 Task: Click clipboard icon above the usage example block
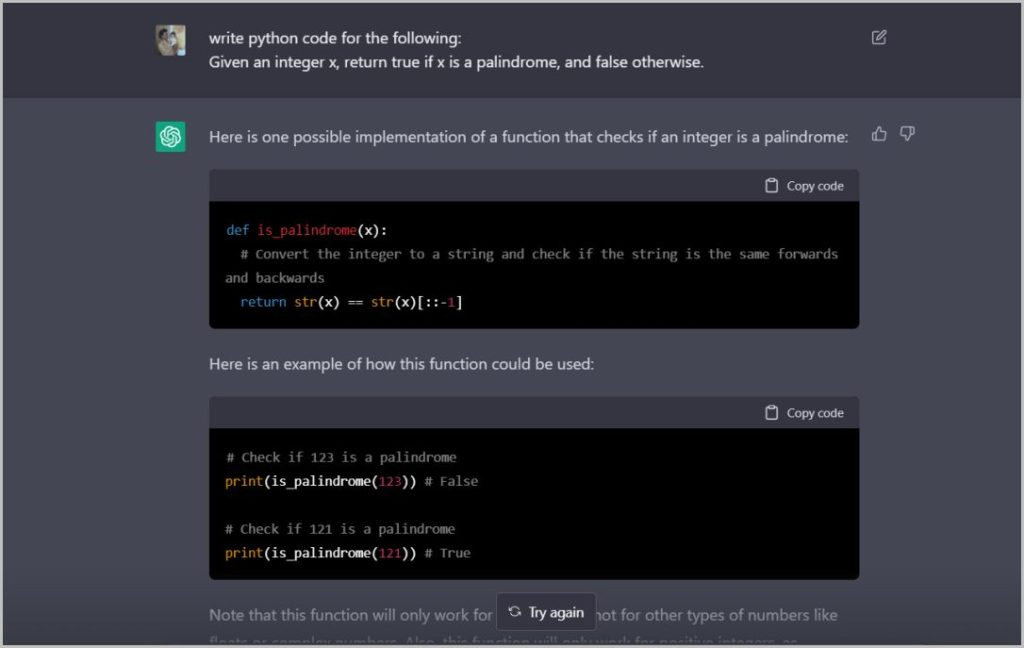771,413
